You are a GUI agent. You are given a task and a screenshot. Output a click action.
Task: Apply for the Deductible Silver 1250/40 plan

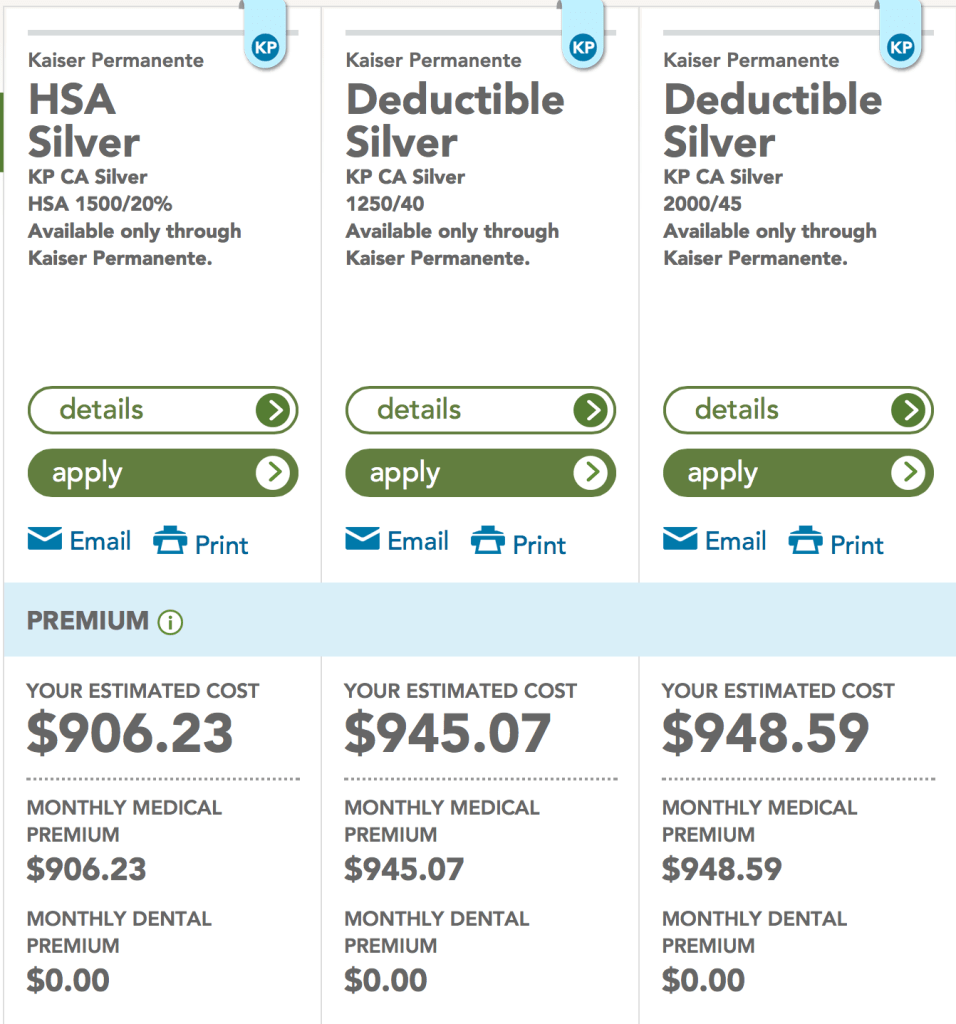pyautogui.click(x=481, y=473)
